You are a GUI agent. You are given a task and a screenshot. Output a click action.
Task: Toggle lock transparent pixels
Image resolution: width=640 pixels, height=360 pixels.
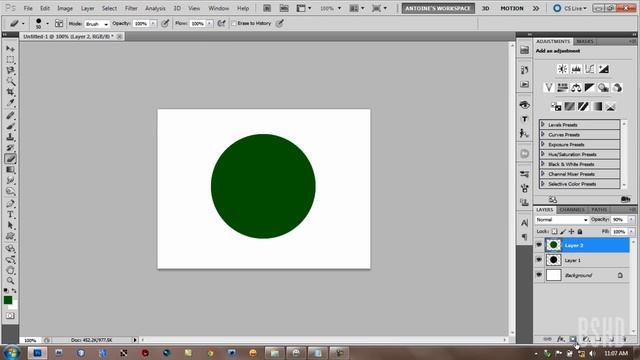coord(554,231)
